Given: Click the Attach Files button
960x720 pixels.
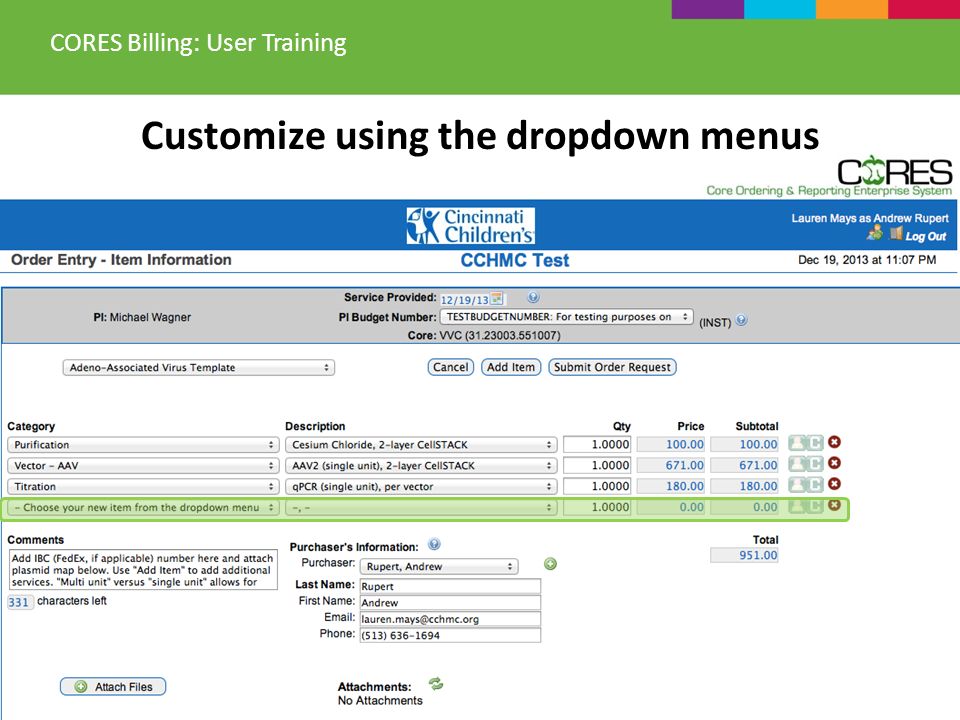Looking at the screenshot, I should [x=113, y=687].
